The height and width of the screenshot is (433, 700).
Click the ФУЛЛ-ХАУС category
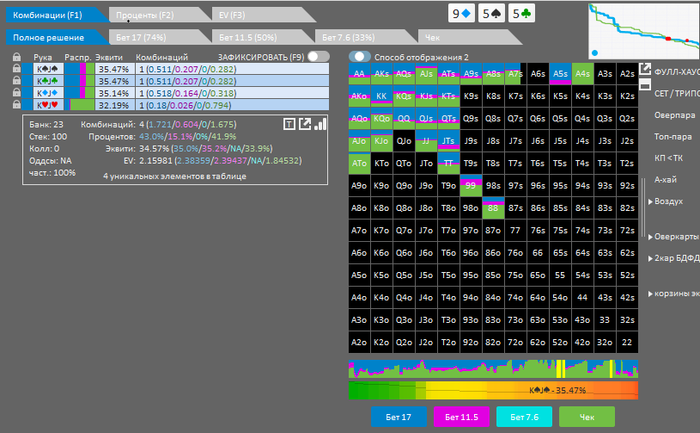(x=677, y=72)
